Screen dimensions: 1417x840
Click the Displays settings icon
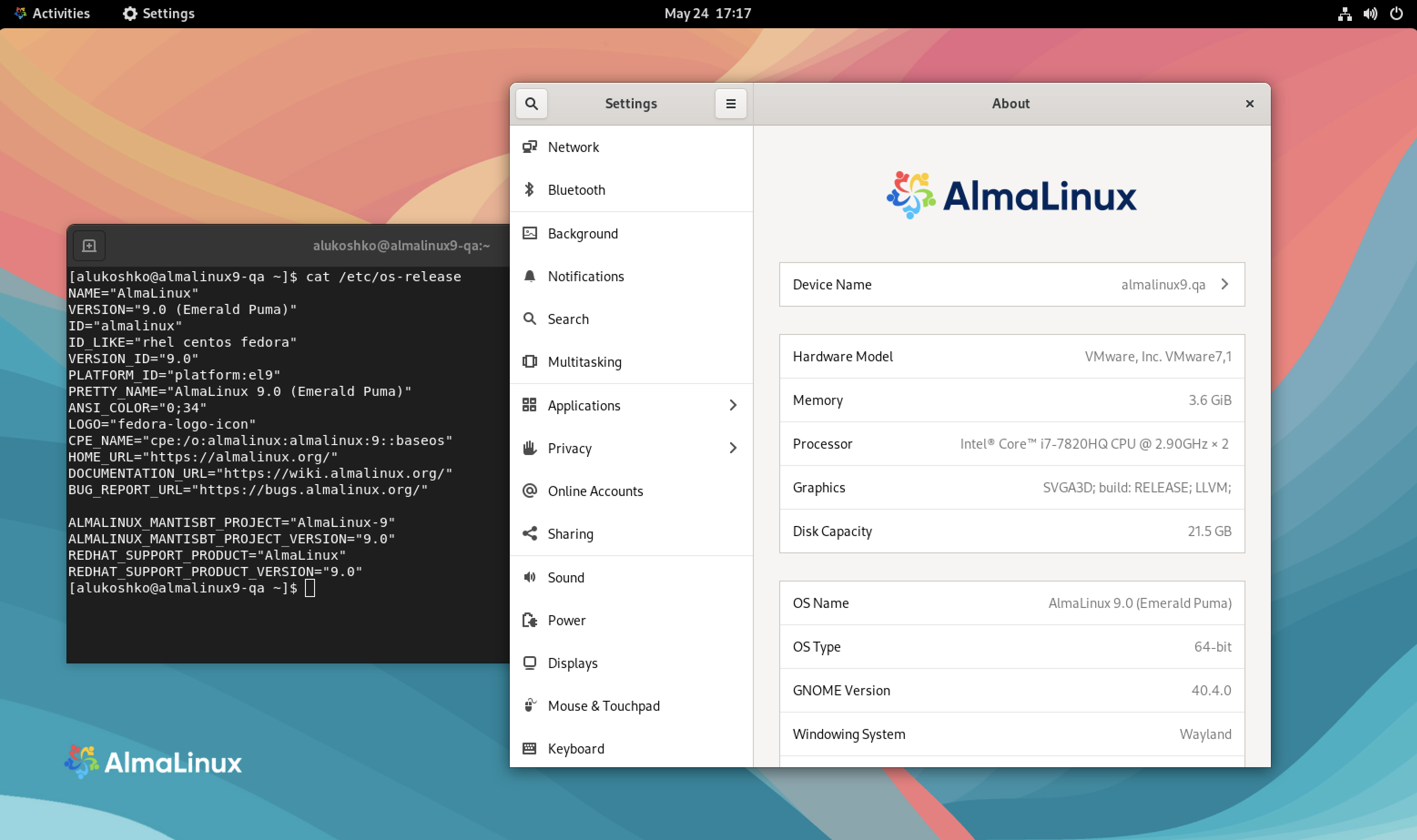pos(530,662)
